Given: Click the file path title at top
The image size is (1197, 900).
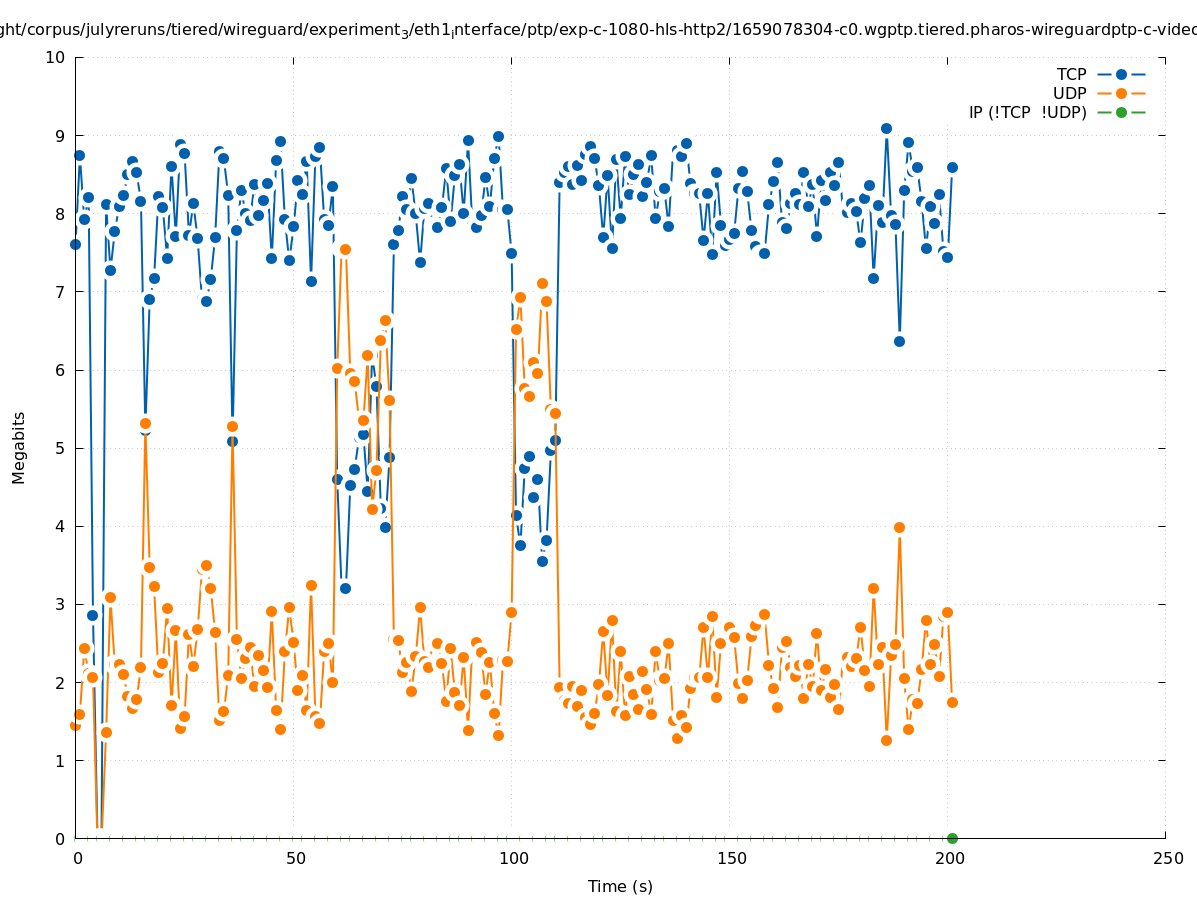Looking at the screenshot, I should (598, 30).
